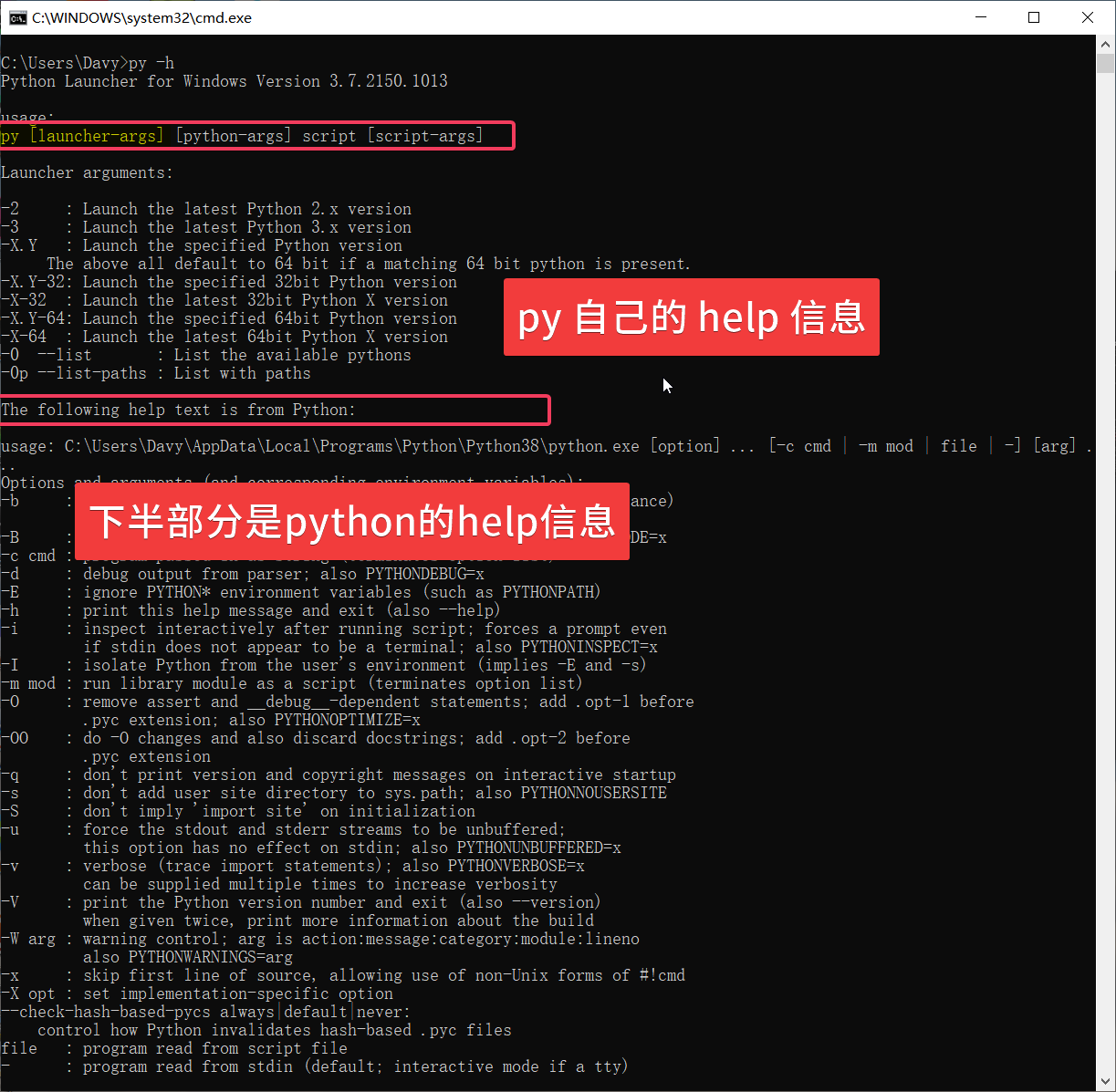Click the '-s : don't add user site directory' line
This screenshot has height=1092, width=1116.
(x=334, y=793)
